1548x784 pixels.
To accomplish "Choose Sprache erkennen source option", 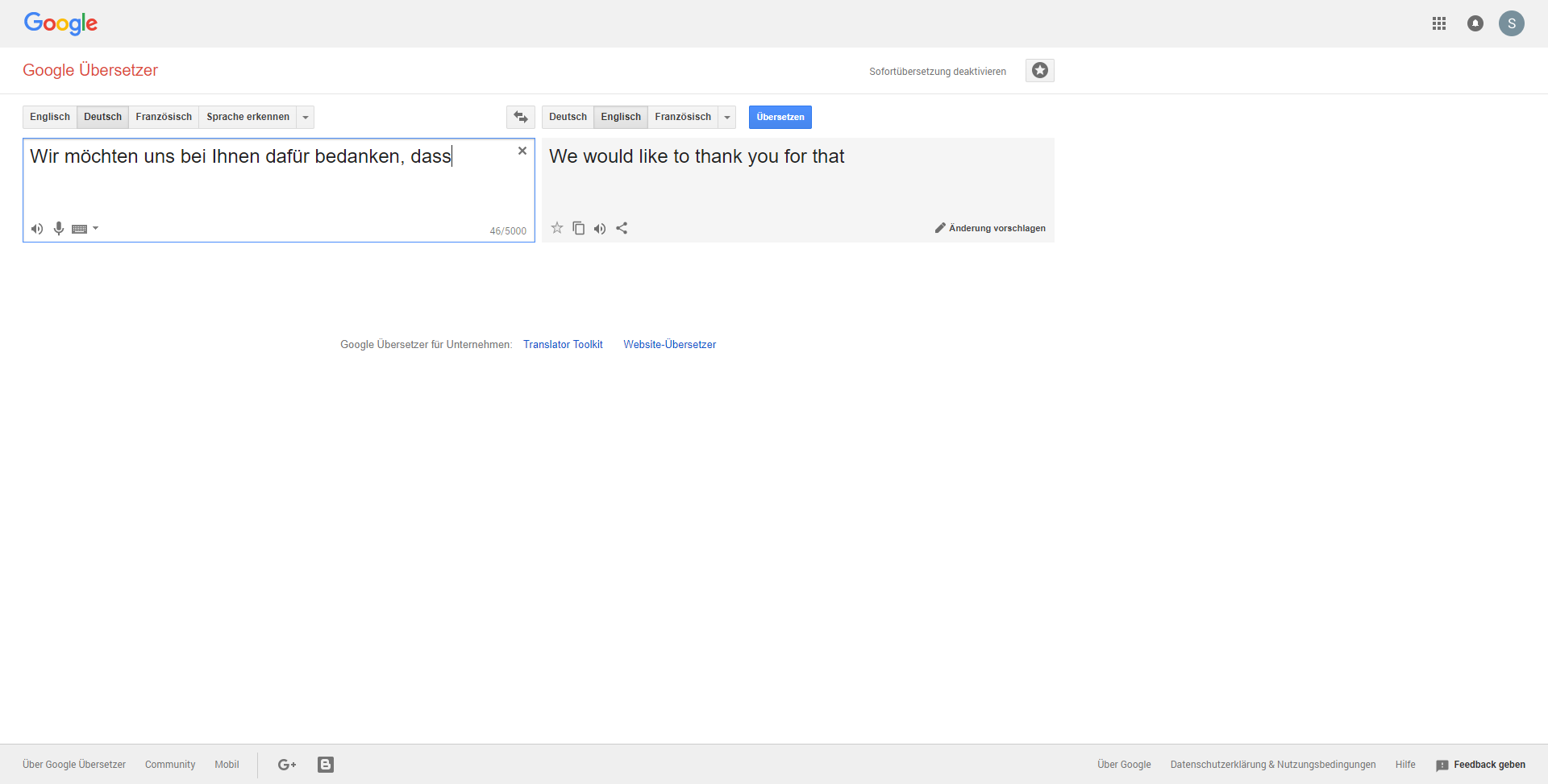I will pyautogui.click(x=248, y=117).
